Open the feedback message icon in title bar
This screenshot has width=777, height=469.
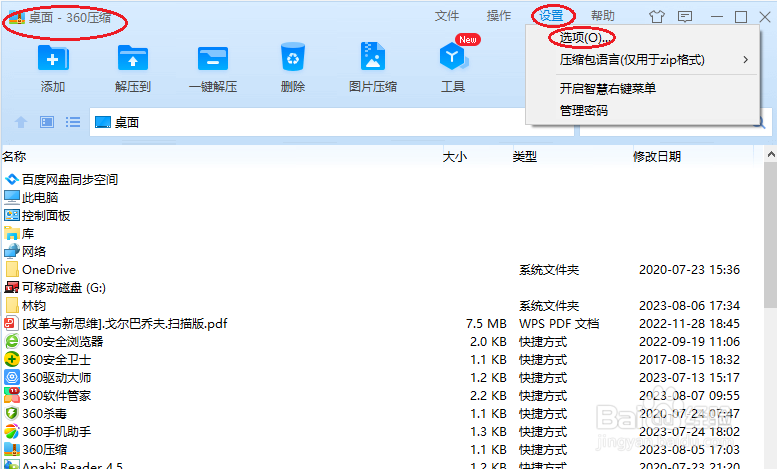tap(685, 17)
